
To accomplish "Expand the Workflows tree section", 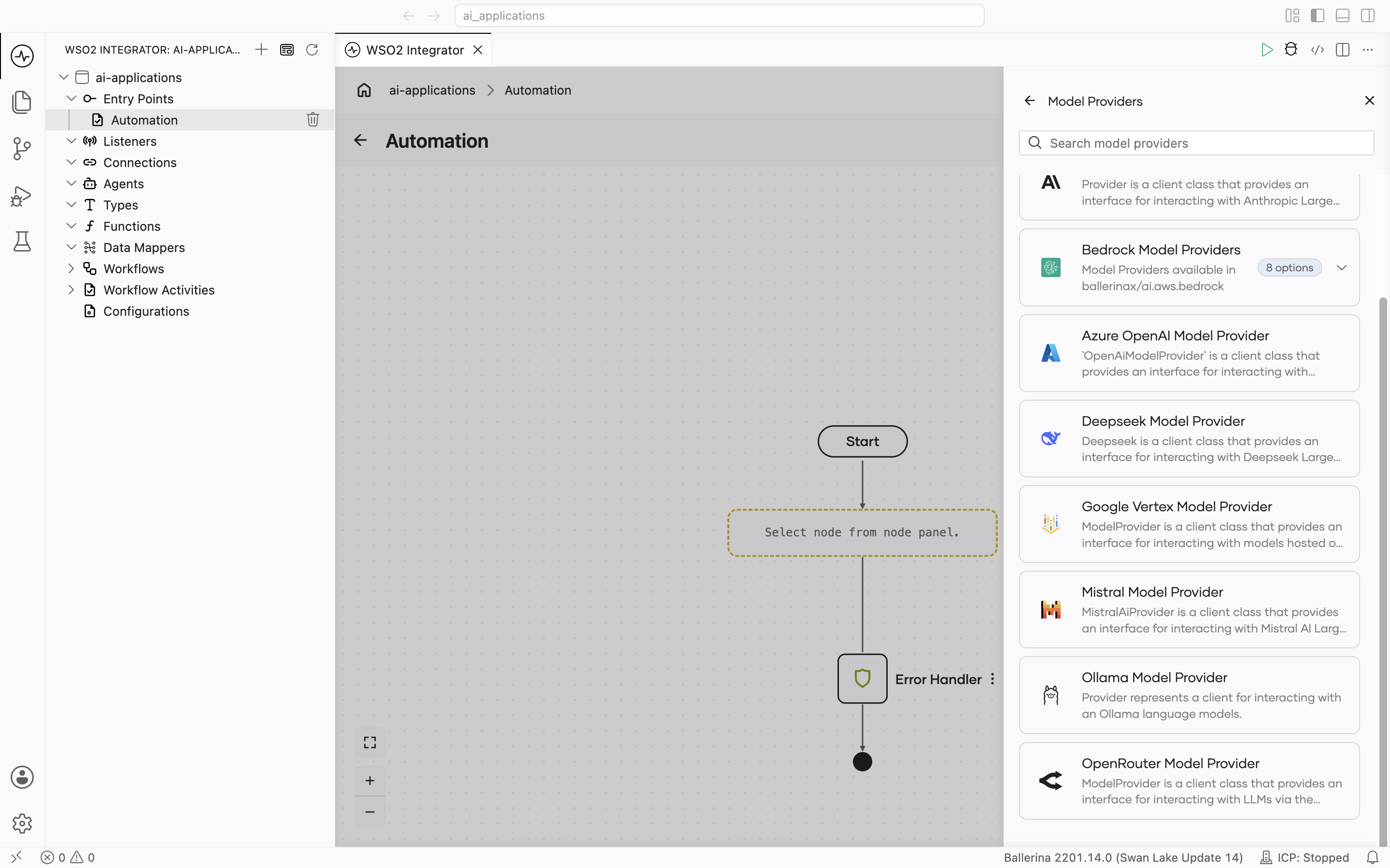I will tap(71, 268).
